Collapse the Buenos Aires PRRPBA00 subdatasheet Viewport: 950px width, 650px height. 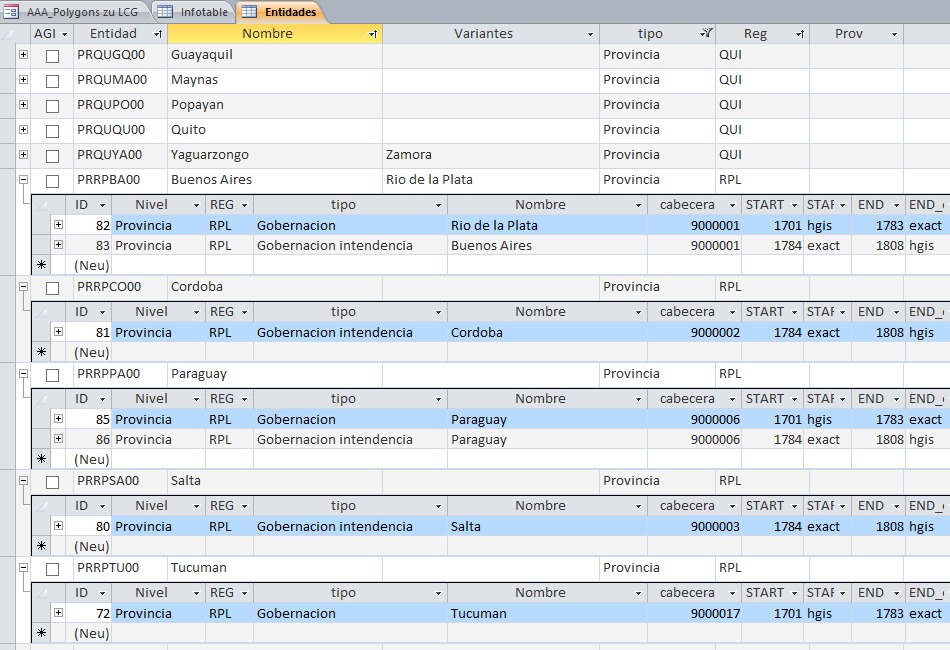(x=23, y=180)
